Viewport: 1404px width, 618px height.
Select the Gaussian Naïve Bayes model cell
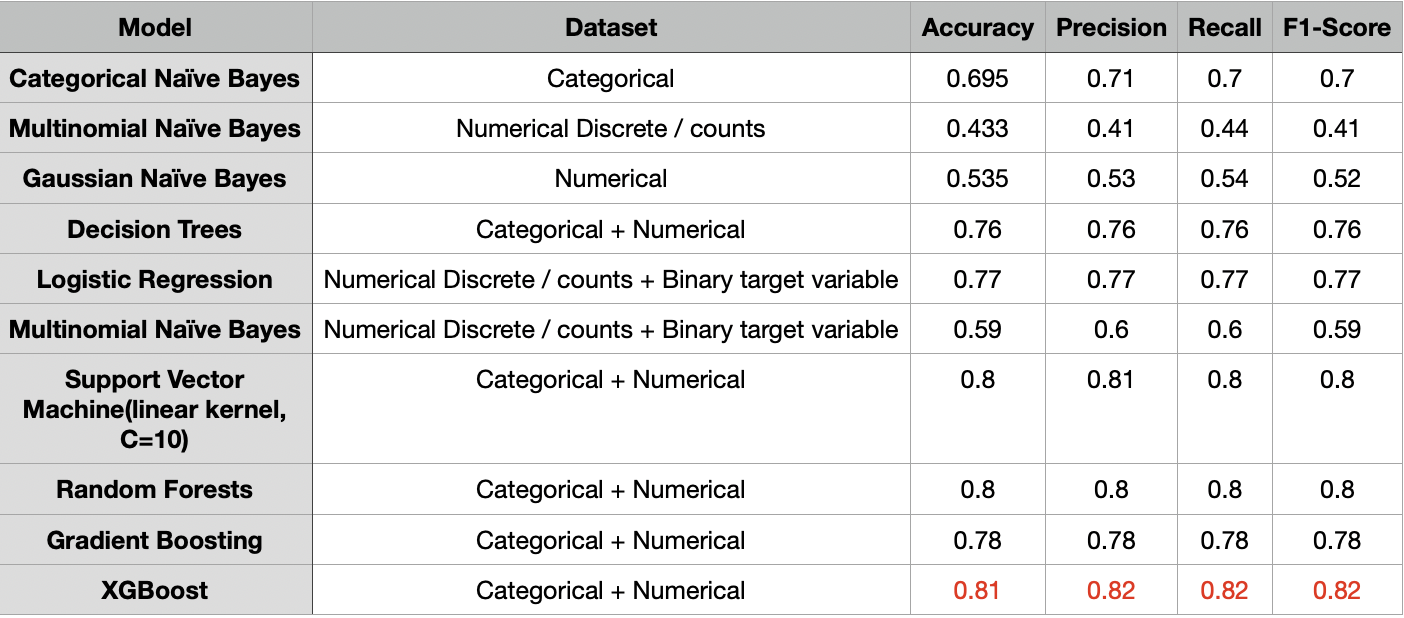[155, 179]
